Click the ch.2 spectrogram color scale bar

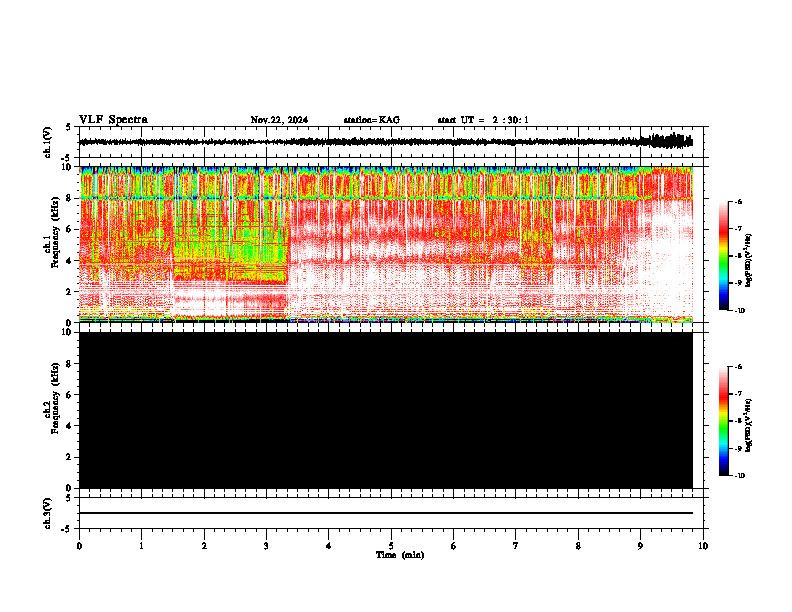(x=723, y=421)
